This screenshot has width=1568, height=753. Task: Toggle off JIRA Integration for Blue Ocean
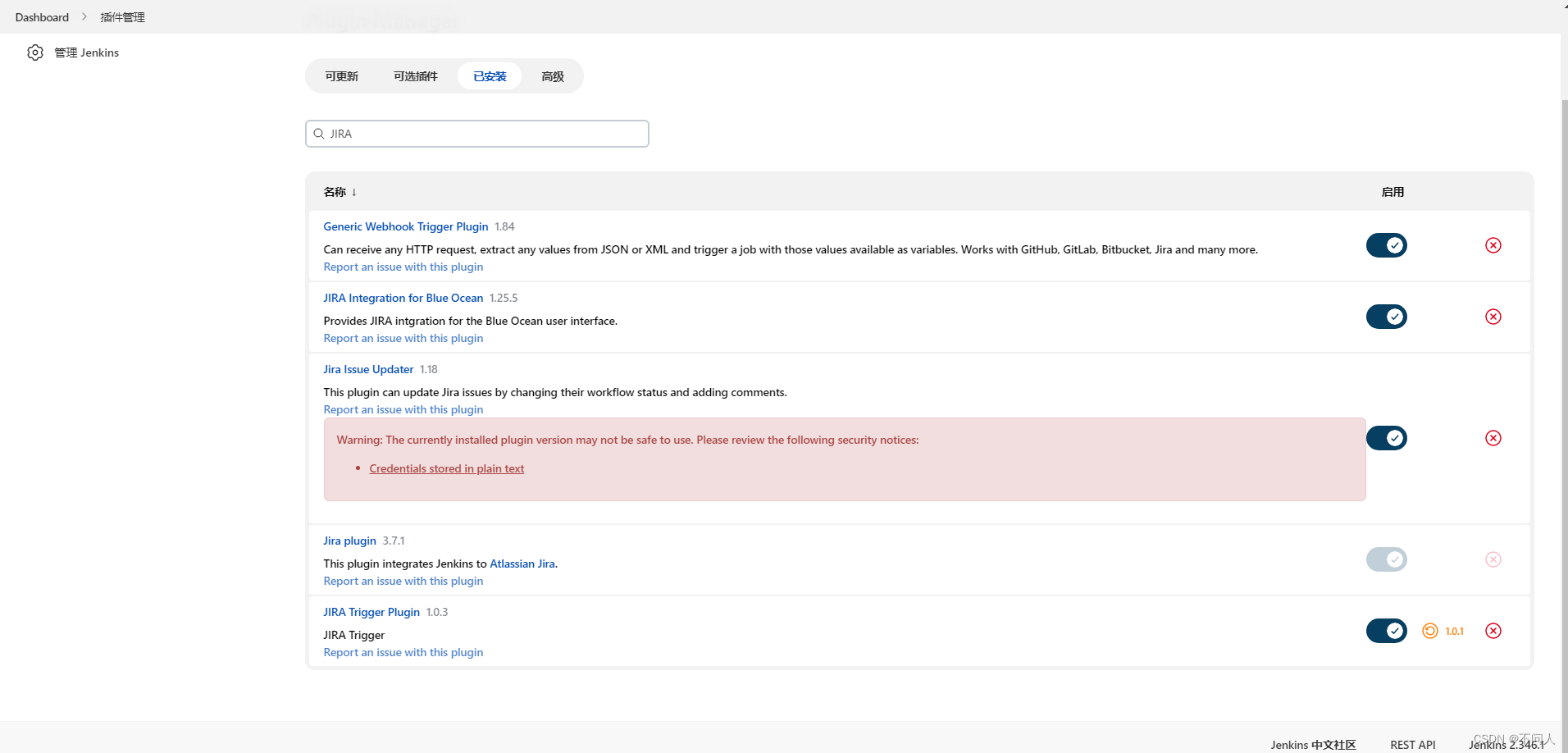(1387, 317)
